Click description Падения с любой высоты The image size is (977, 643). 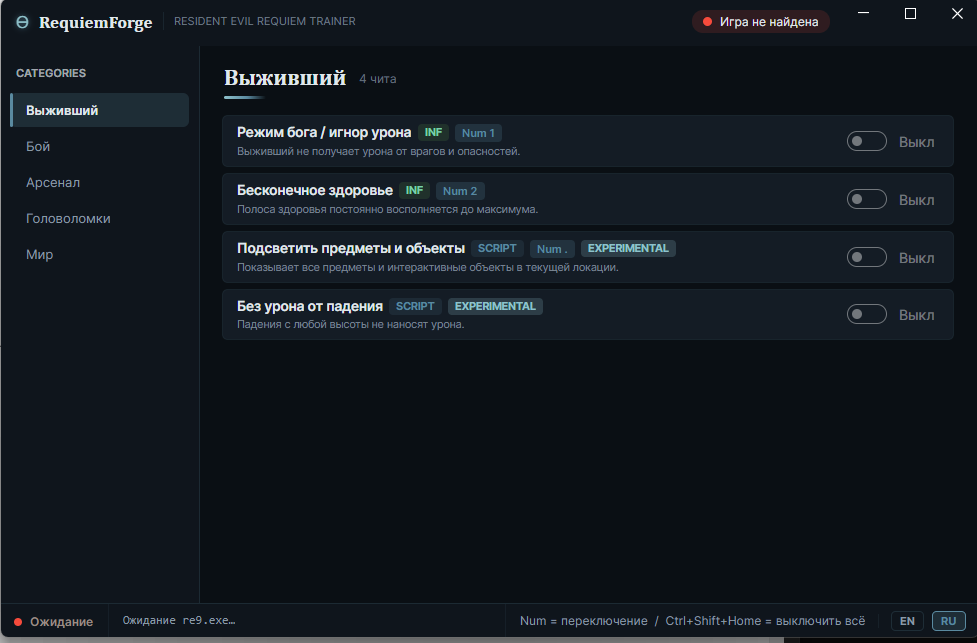(x=350, y=325)
